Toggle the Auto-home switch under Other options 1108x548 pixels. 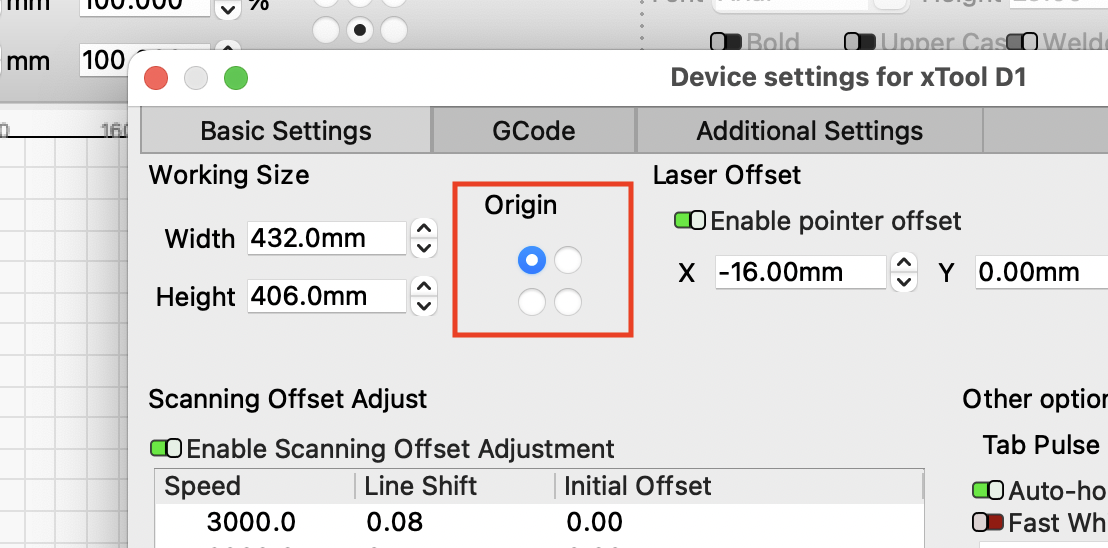coord(988,491)
